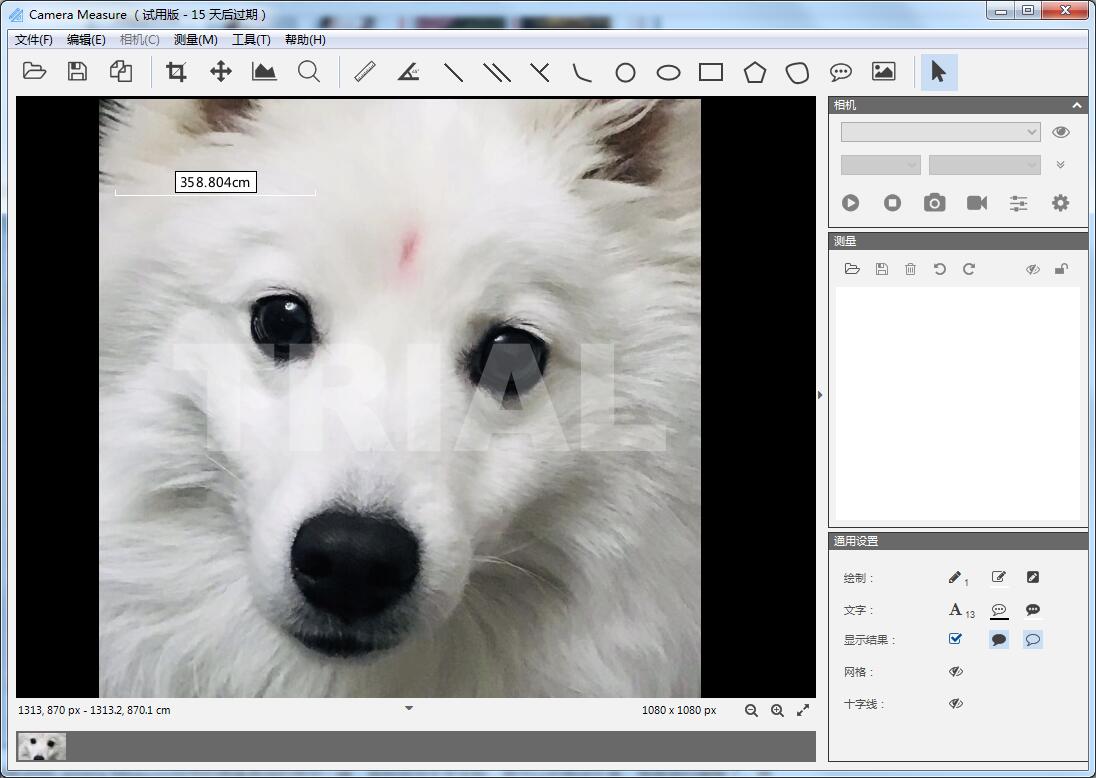
Task: Open the 工具(T) menu
Action: pos(251,40)
